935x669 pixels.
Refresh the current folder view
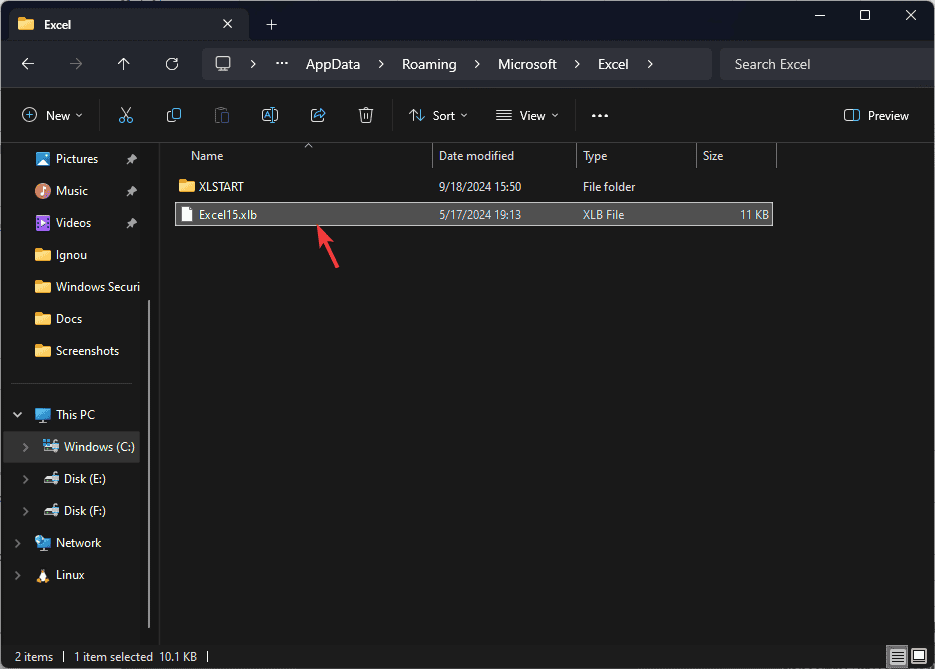tap(172, 64)
